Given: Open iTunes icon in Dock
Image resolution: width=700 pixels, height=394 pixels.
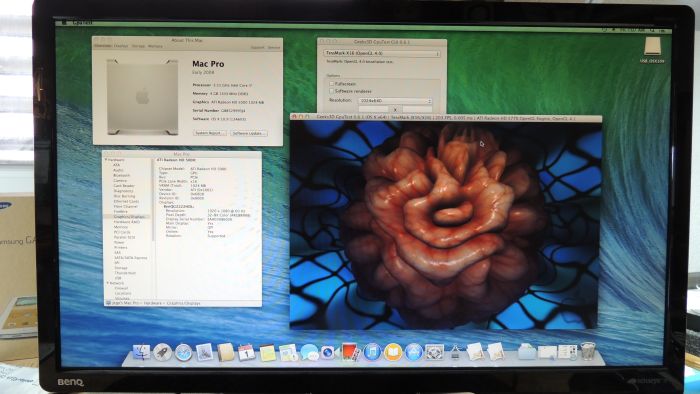Looking at the screenshot, I should tap(372, 352).
